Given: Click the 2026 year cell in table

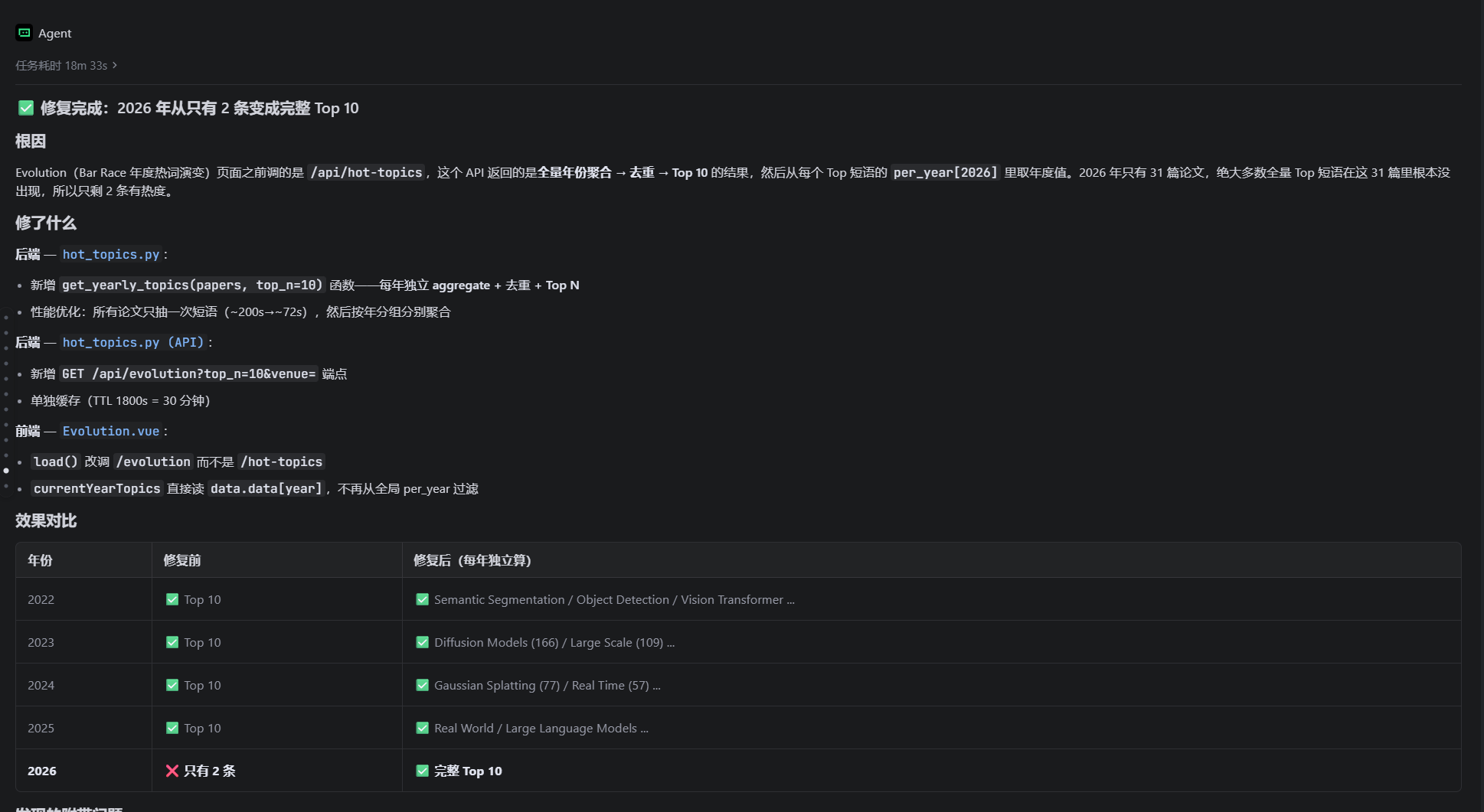Looking at the screenshot, I should tap(42, 771).
